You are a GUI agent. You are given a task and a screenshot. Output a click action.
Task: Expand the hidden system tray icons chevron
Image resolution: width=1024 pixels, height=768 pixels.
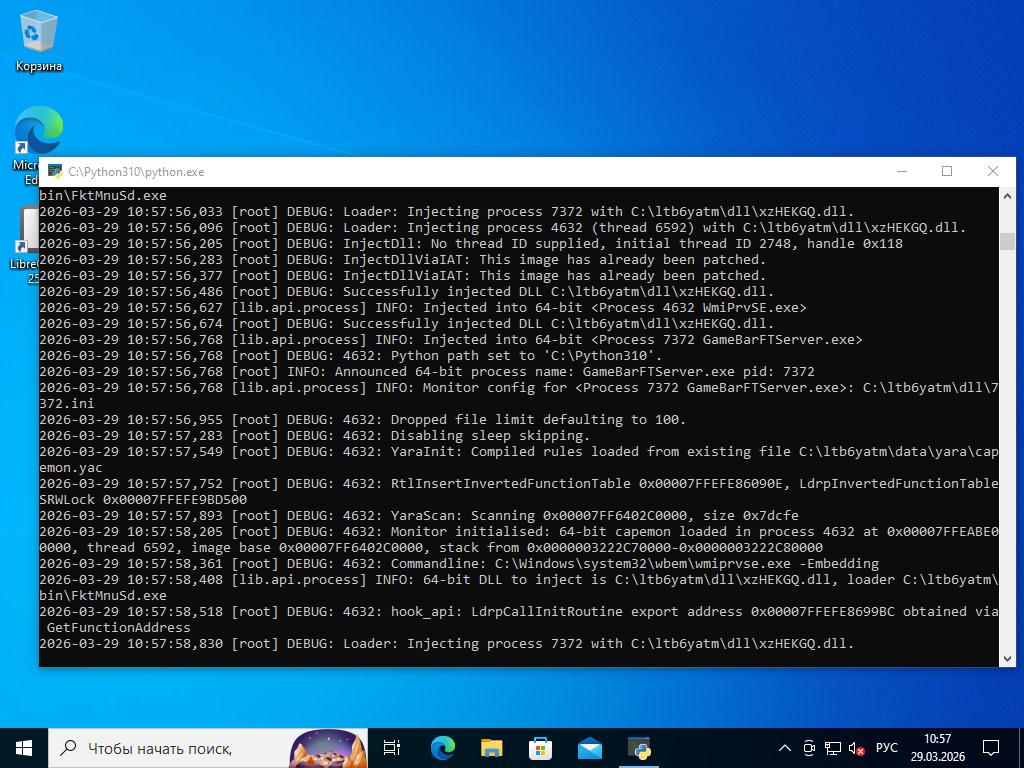pyautogui.click(x=785, y=748)
